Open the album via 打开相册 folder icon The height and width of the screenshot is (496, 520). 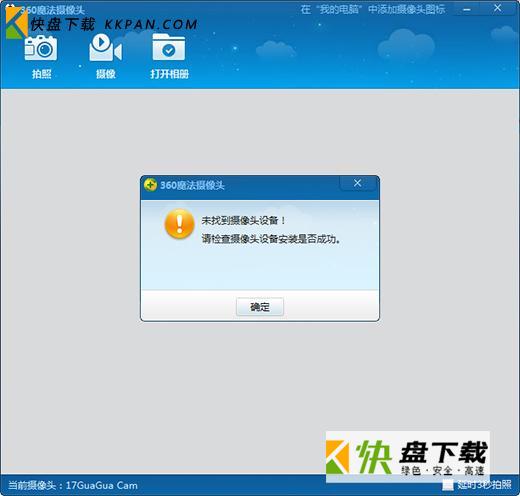point(169,47)
